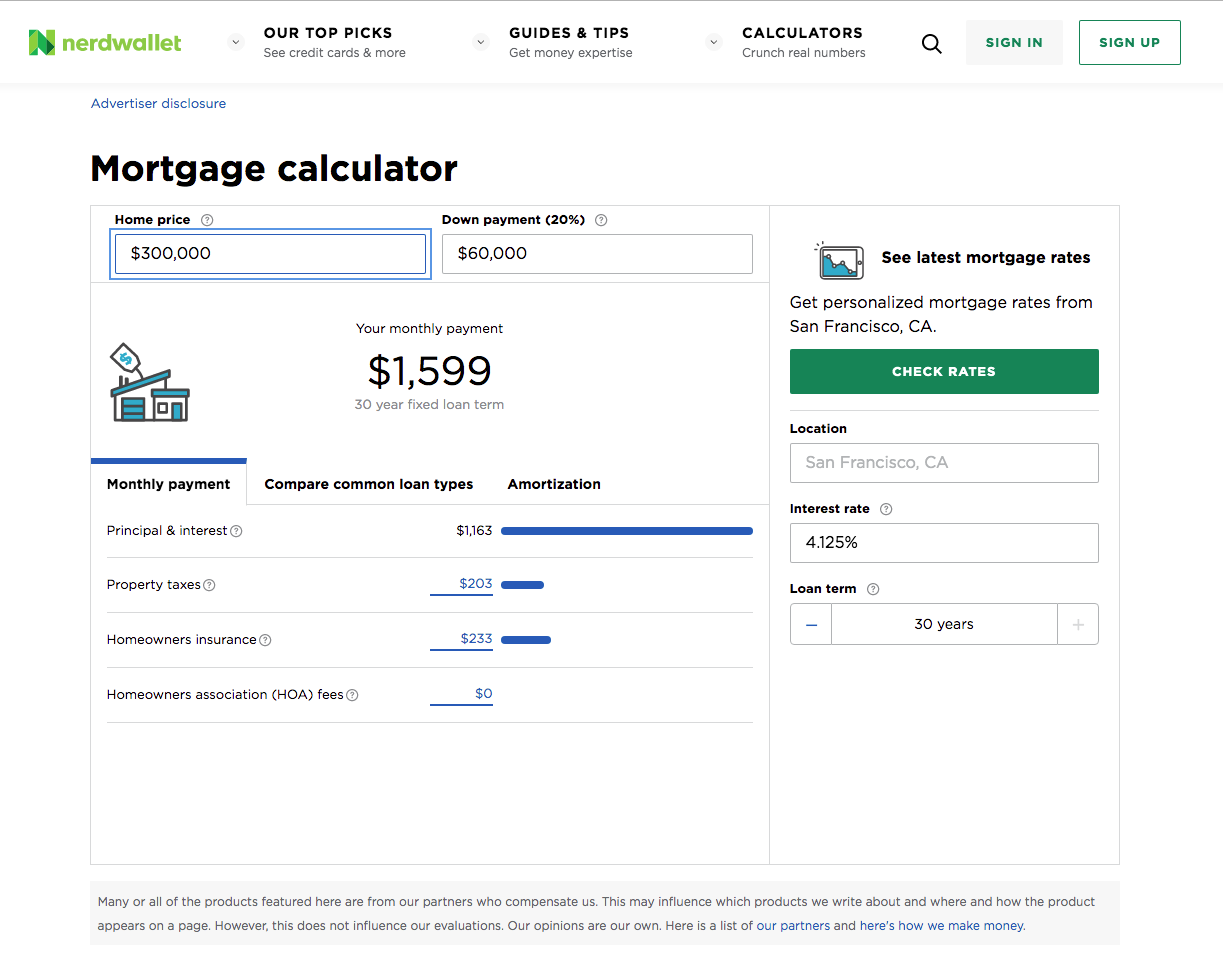This screenshot has width=1223, height=957.
Task: Click help icon beside Loan term
Action: [873, 589]
